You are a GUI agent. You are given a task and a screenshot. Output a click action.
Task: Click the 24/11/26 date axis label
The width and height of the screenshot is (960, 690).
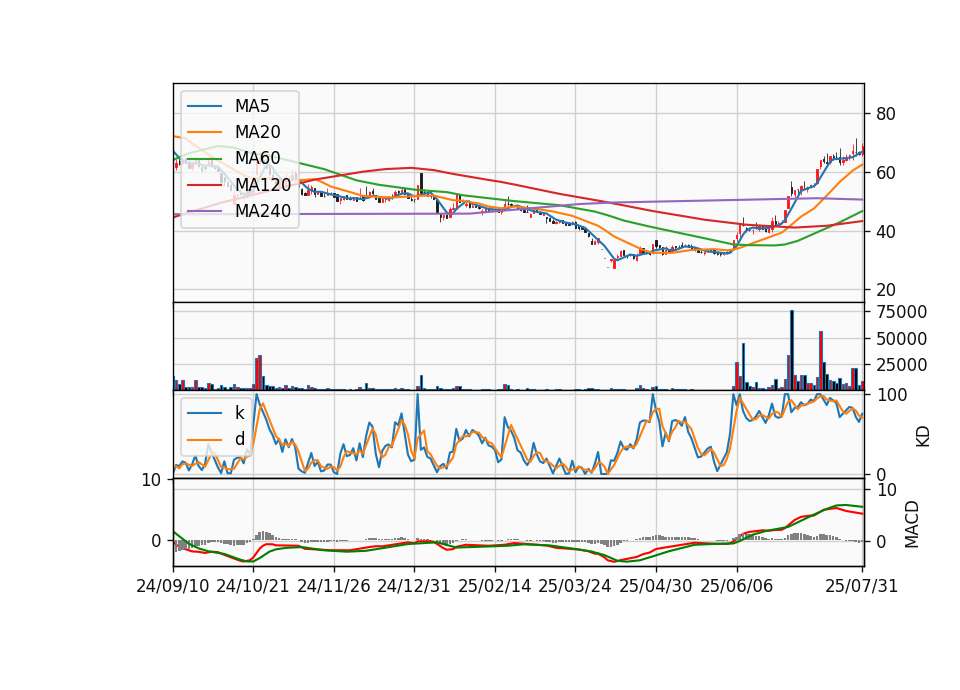[x=334, y=586]
